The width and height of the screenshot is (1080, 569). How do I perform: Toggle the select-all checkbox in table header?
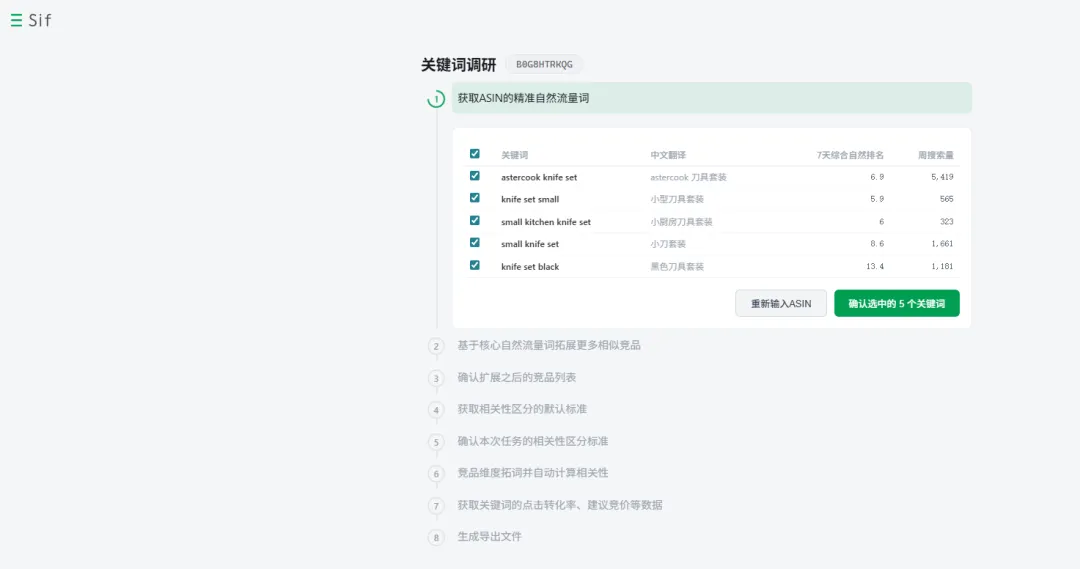[x=475, y=154]
